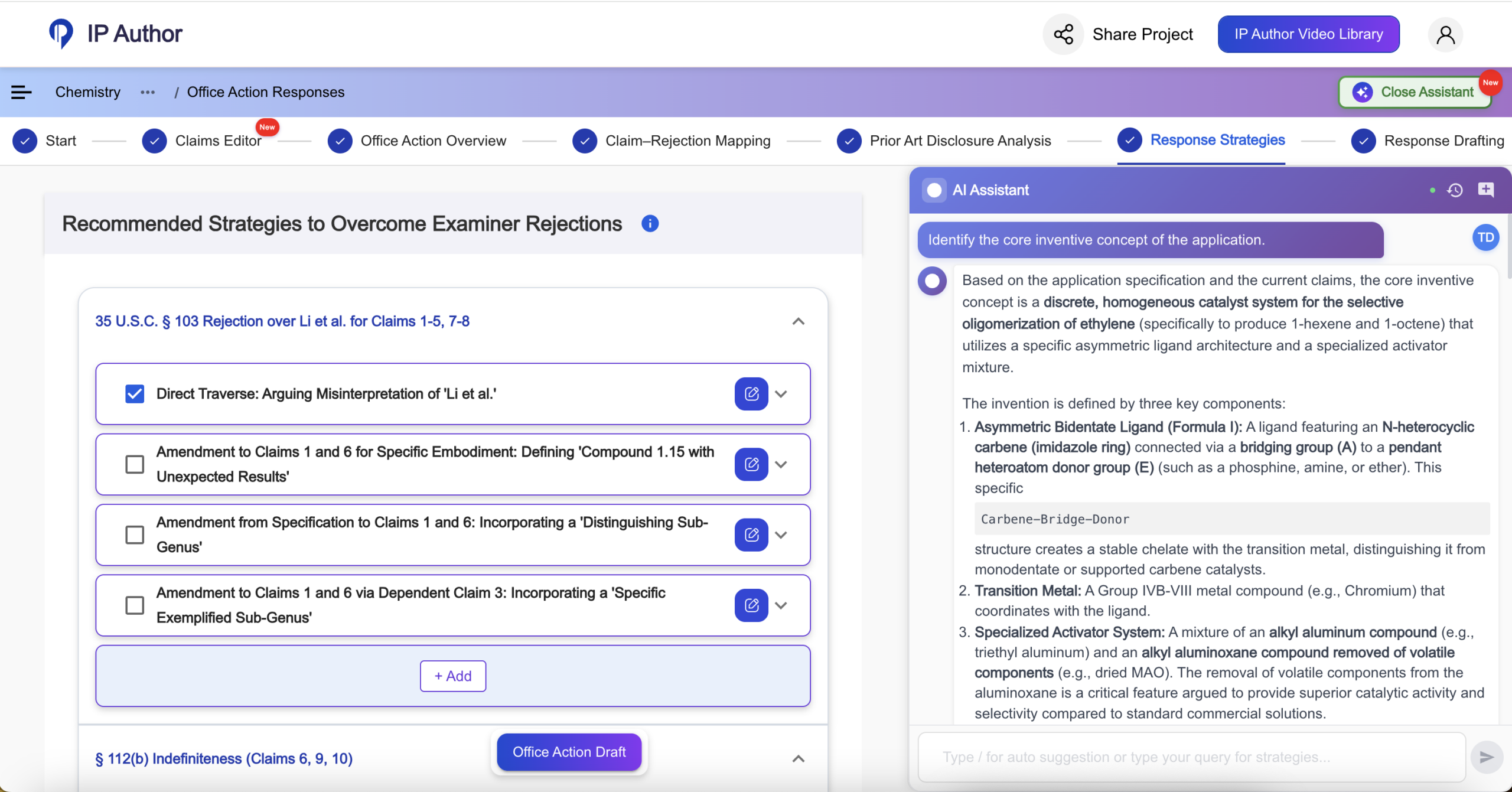Viewport: 1512px width, 792px height.
Task: Edit the Distinguishing Sub-Genus amendment strategy
Action: pos(751,535)
